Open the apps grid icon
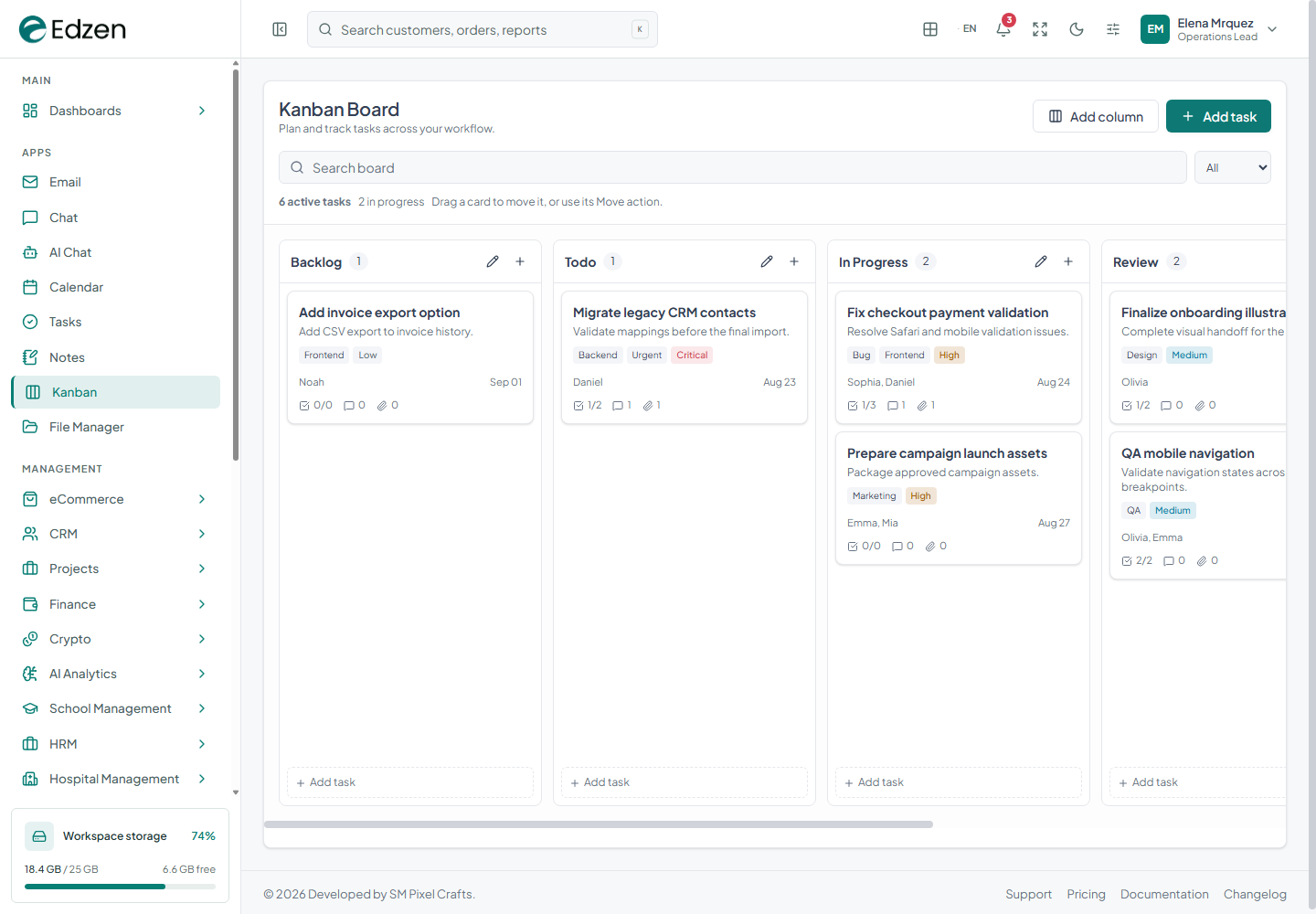The height and width of the screenshot is (914, 1316). click(930, 29)
